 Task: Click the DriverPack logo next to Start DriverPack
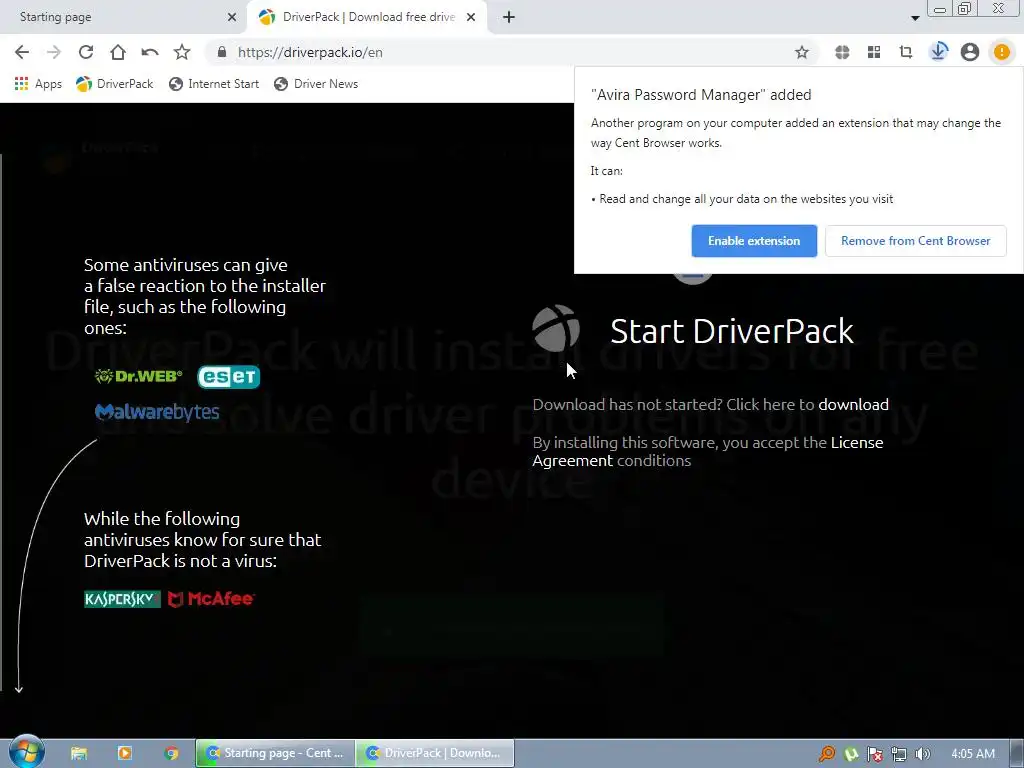point(556,328)
